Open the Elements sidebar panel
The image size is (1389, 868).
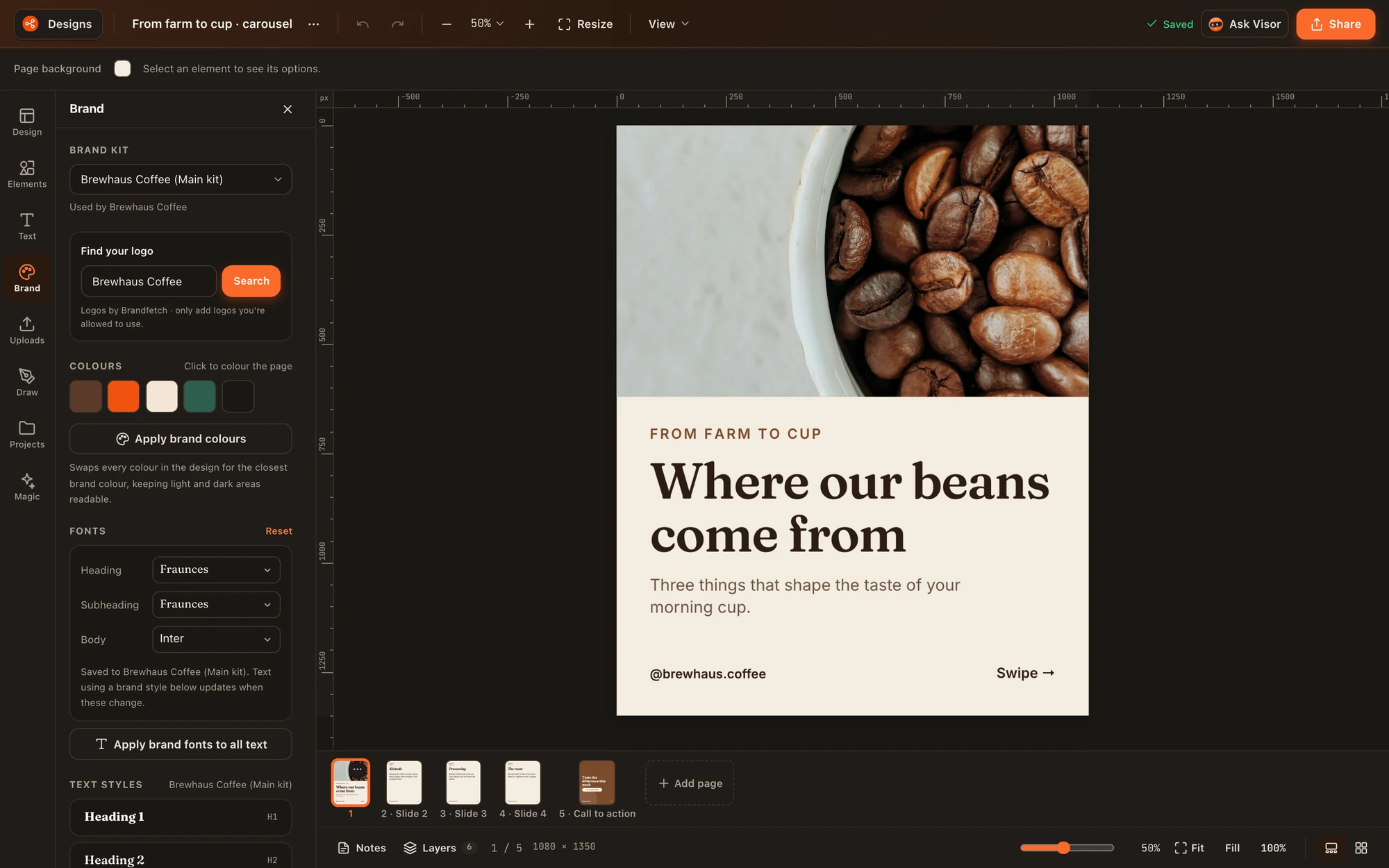click(27, 174)
